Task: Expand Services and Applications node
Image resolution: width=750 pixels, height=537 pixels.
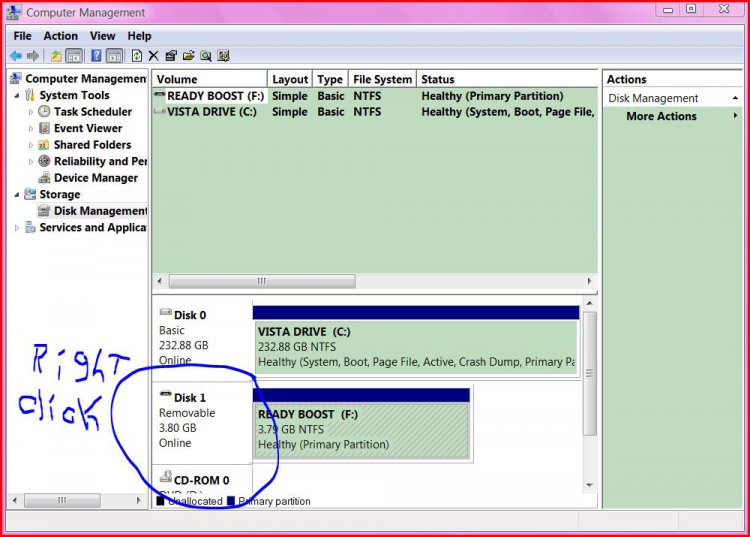Action: (17, 228)
